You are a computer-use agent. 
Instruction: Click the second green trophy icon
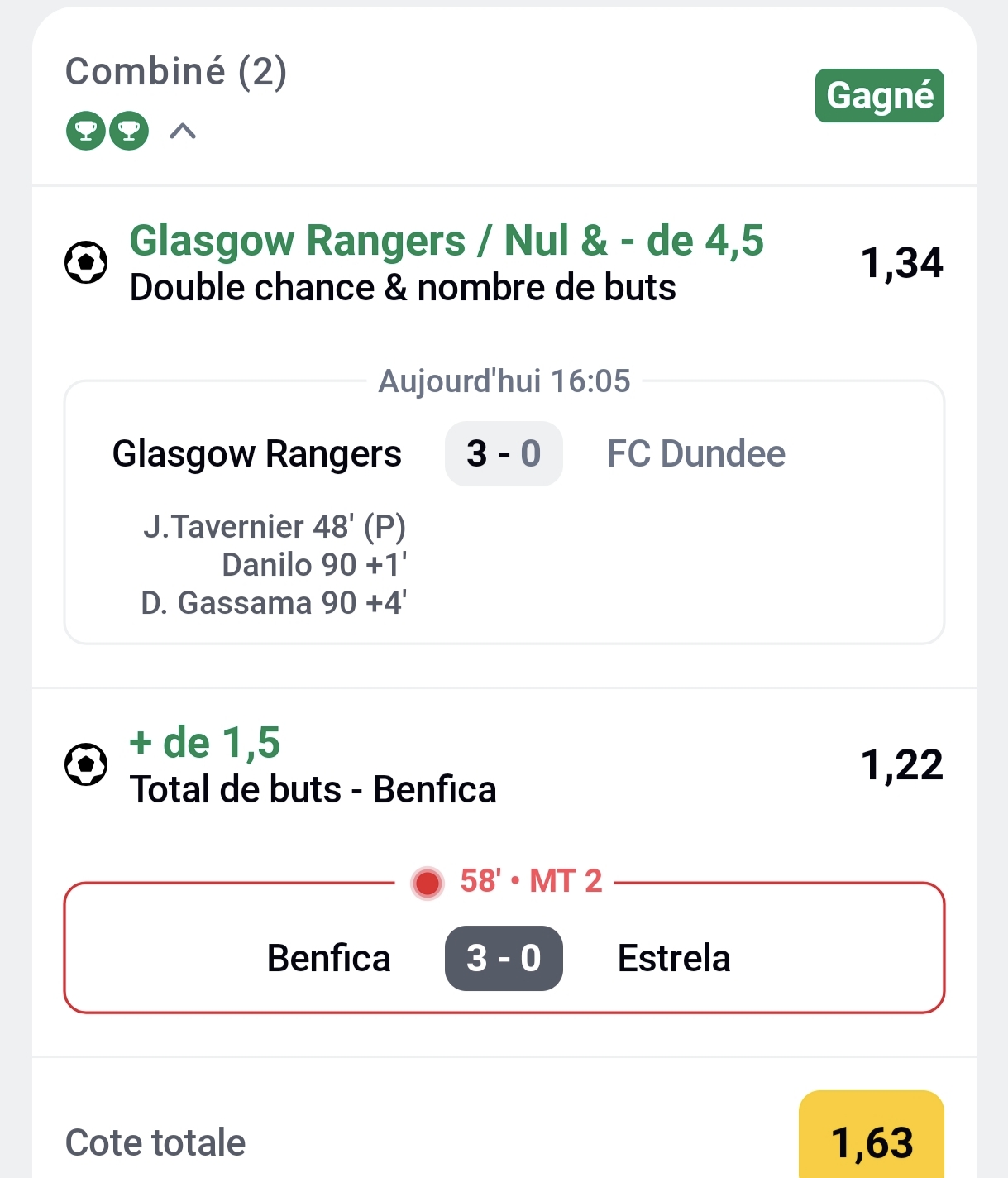pyautogui.click(x=129, y=131)
